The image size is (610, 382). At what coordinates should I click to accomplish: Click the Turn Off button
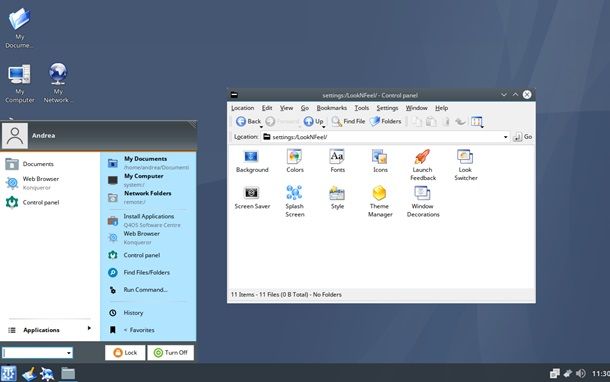(x=170, y=352)
